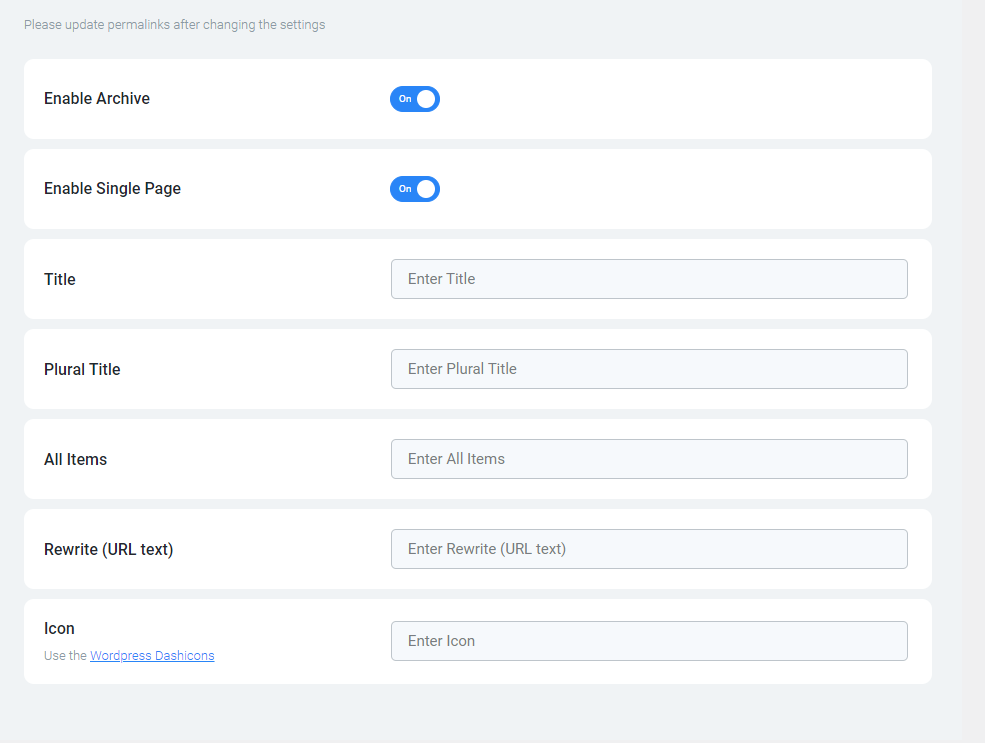Click the Enable Single Page label
985x743 pixels.
click(112, 188)
